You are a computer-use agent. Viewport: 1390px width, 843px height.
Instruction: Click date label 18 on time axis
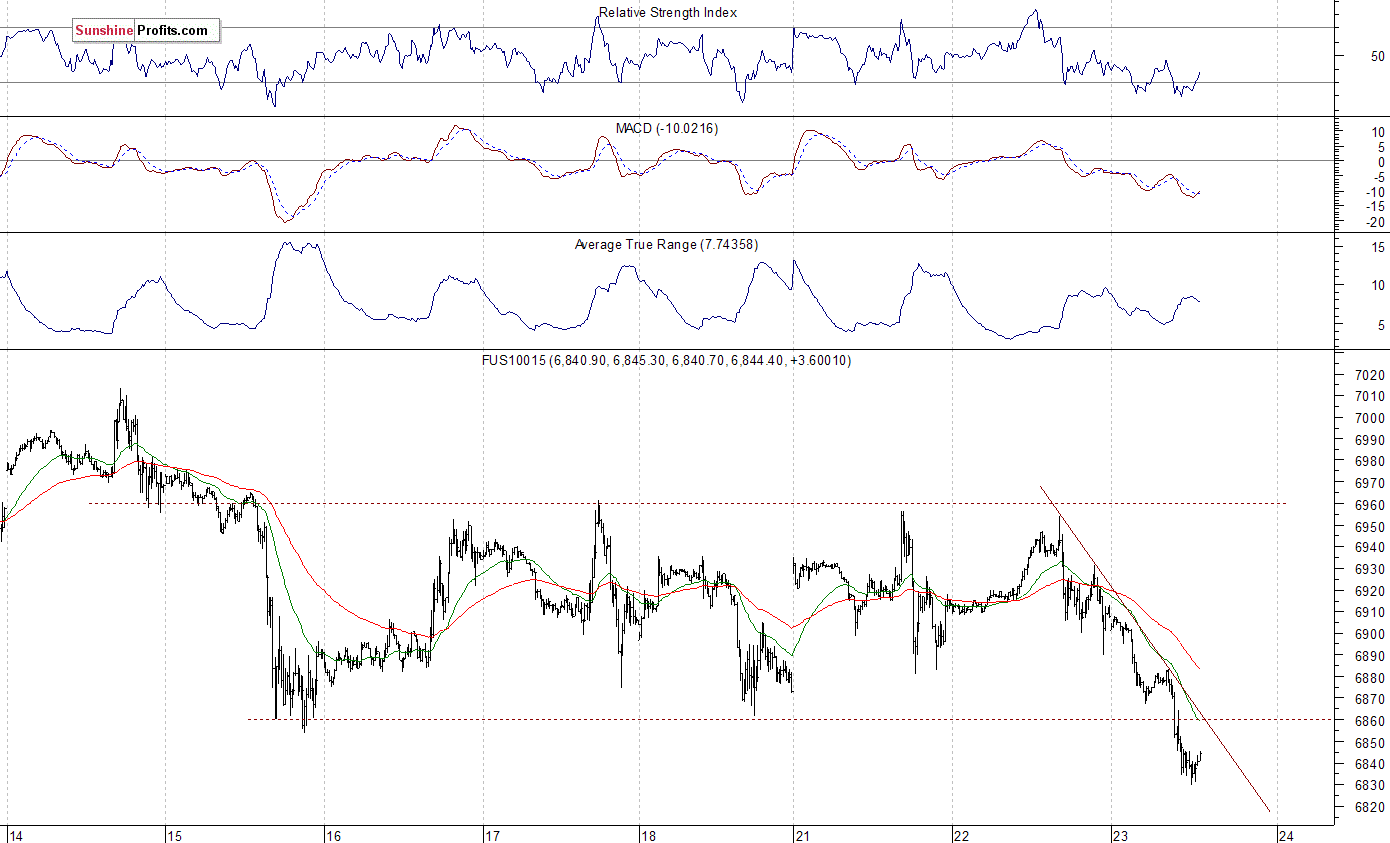pyautogui.click(x=647, y=835)
